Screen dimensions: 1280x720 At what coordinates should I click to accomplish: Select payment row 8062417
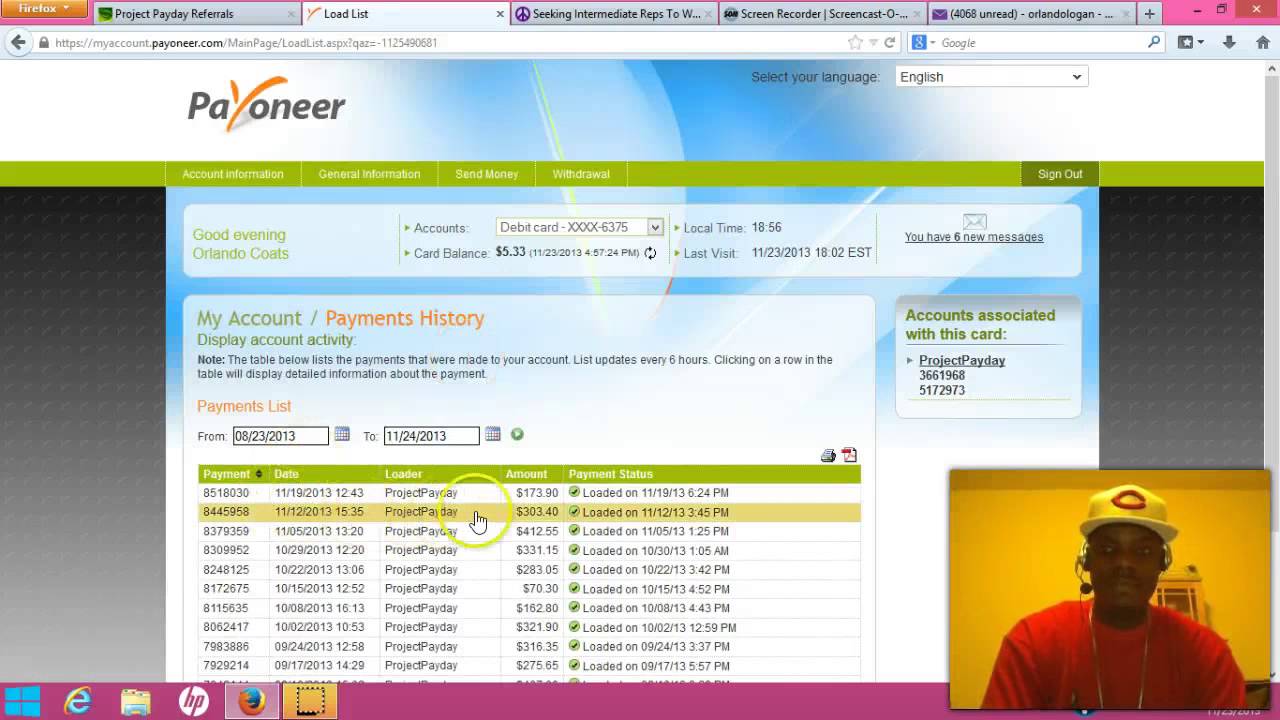tap(529, 627)
